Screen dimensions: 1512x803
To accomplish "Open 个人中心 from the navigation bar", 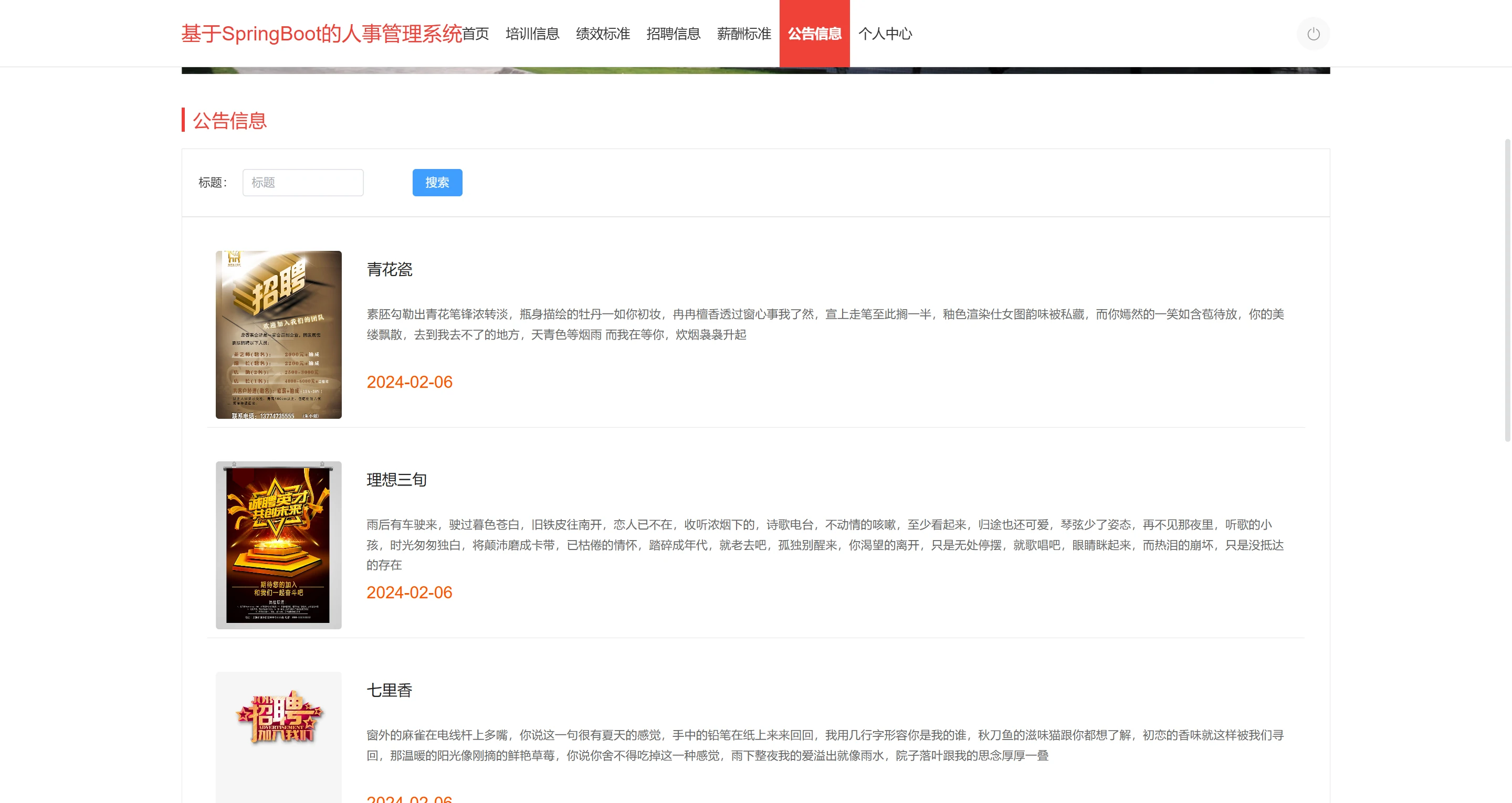I will (x=885, y=34).
